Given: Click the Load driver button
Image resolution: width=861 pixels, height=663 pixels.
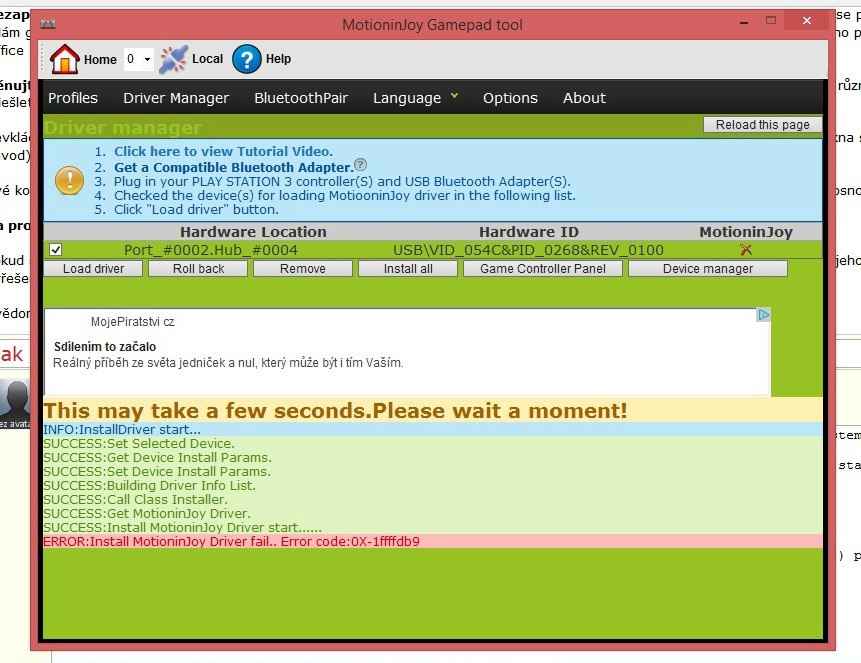Looking at the screenshot, I should click(93, 269).
